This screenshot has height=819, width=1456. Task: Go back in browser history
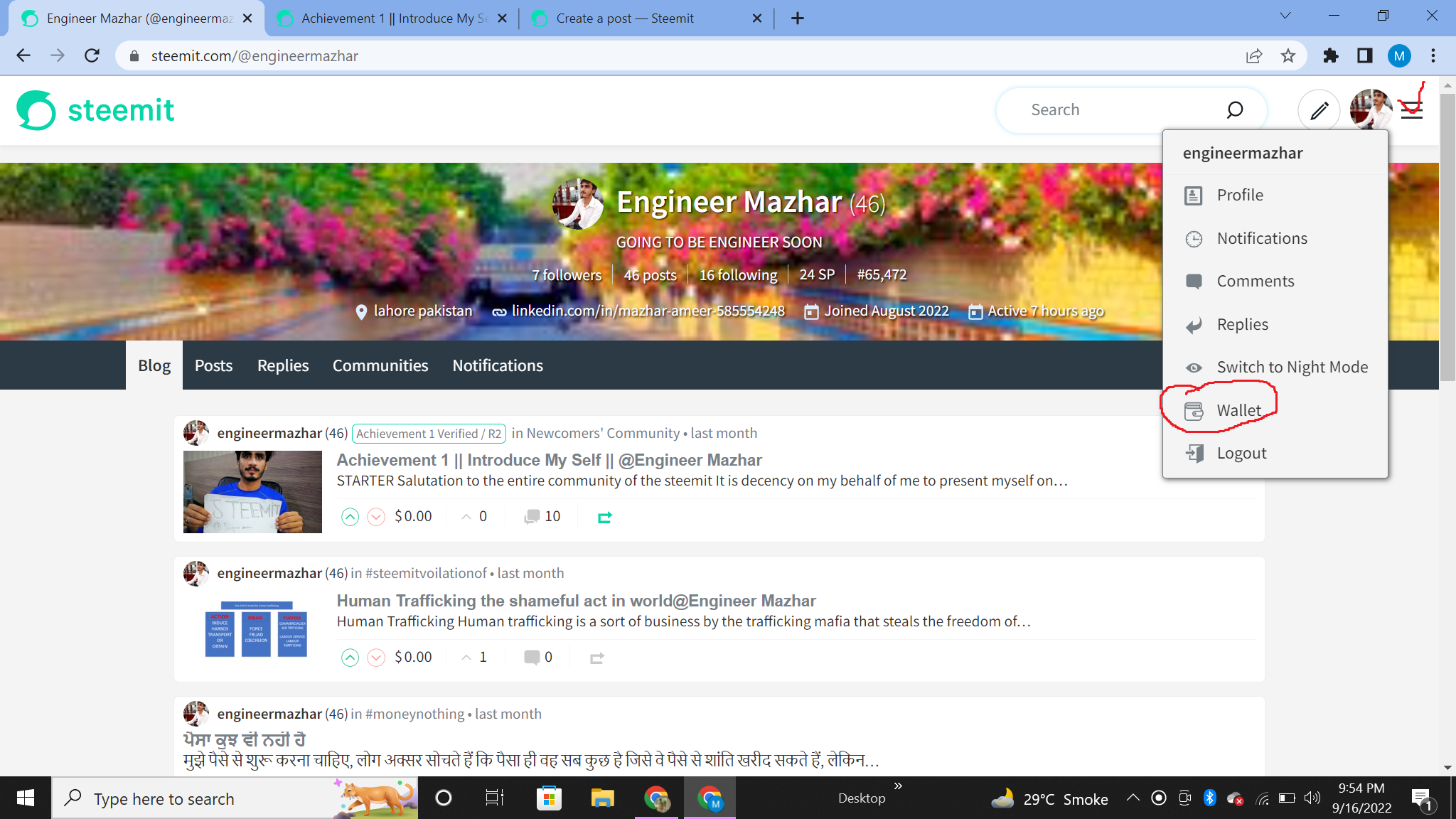click(23, 55)
